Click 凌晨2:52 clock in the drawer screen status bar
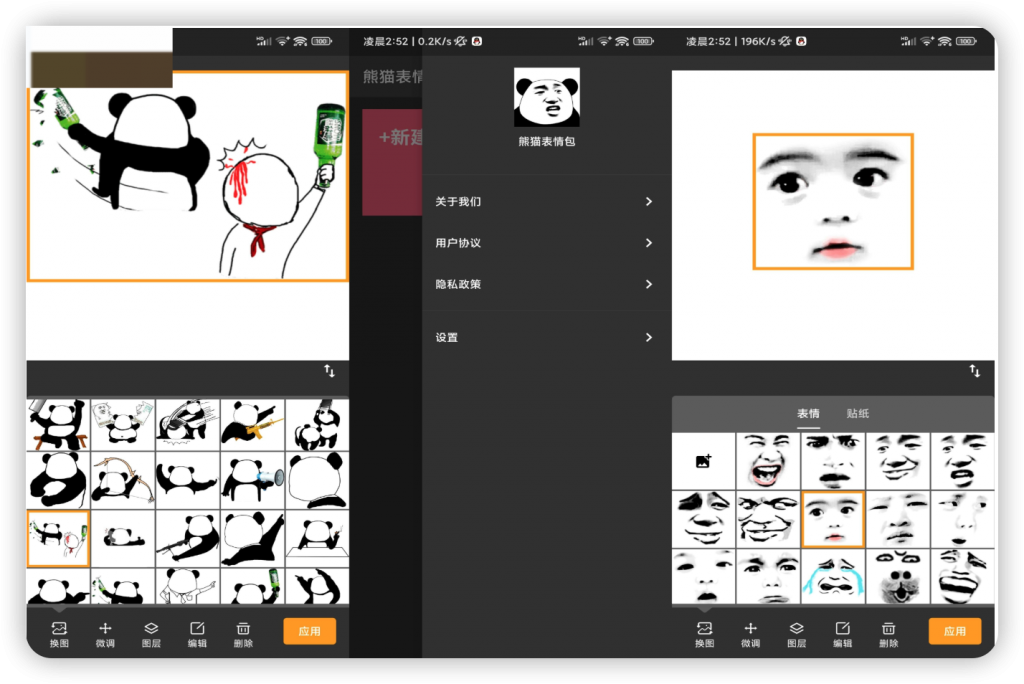The width and height of the screenshot is (1024, 684). point(385,41)
